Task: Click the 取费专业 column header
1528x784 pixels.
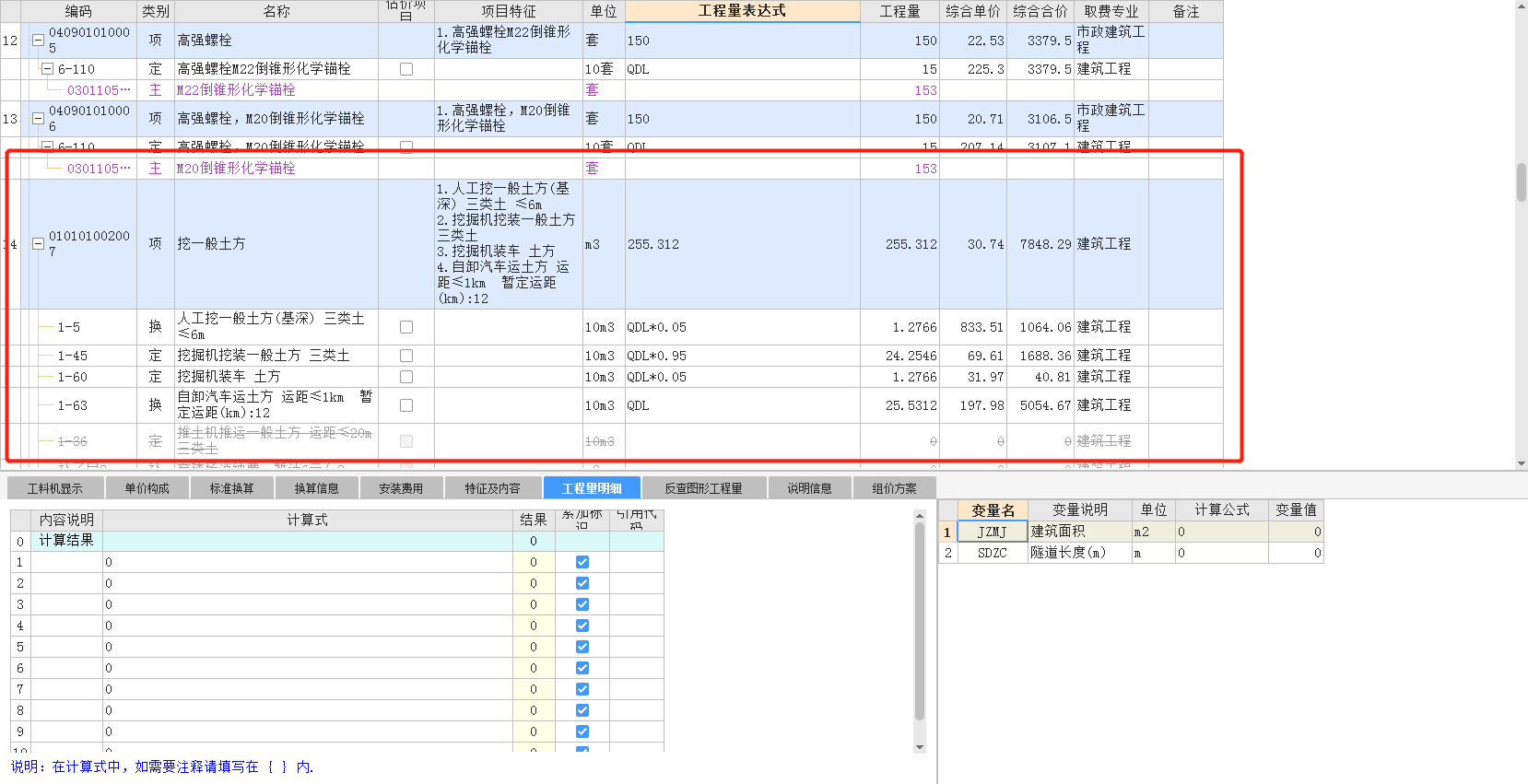Action: (x=1111, y=11)
